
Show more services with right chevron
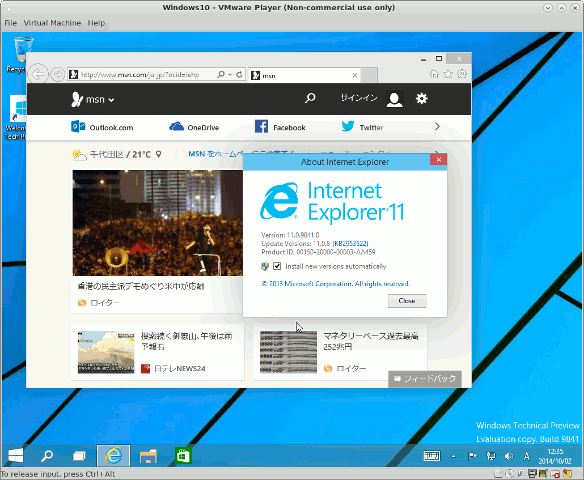click(437, 127)
